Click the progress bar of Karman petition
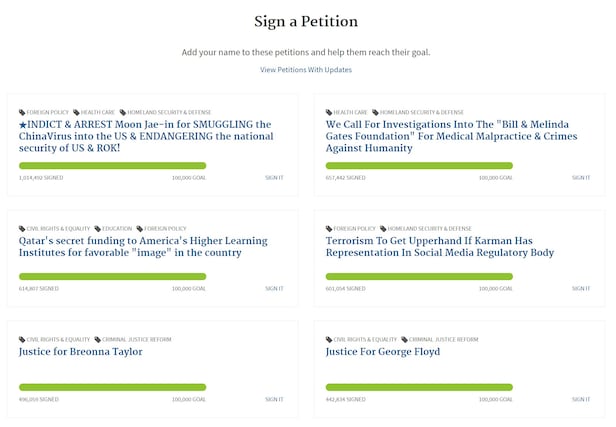This screenshot has width=616, height=427. coord(419,276)
